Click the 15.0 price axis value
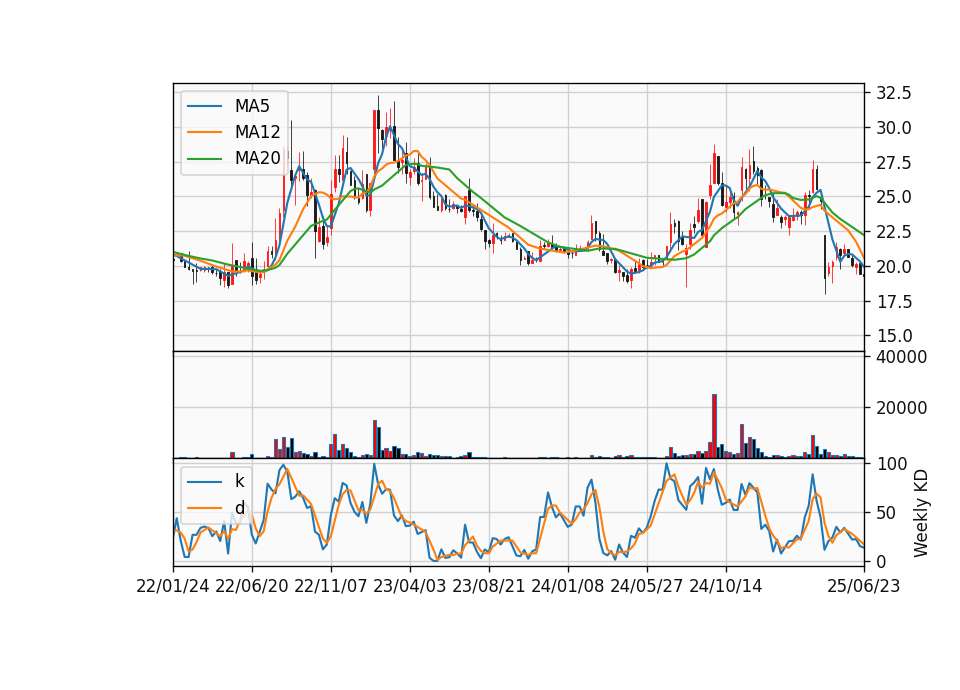The image size is (960, 690). click(894, 336)
